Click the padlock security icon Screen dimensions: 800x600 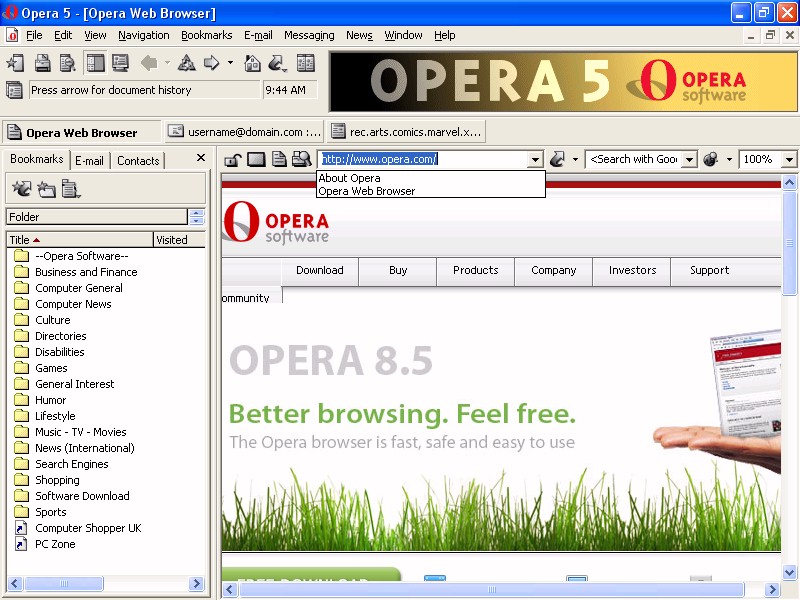(x=232, y=160)
